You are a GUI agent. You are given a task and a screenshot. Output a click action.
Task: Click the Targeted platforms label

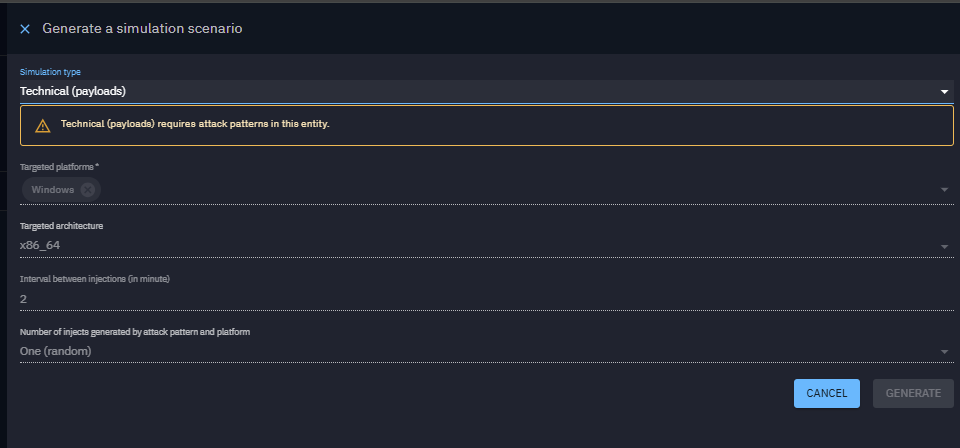click(x=60, y=166)
